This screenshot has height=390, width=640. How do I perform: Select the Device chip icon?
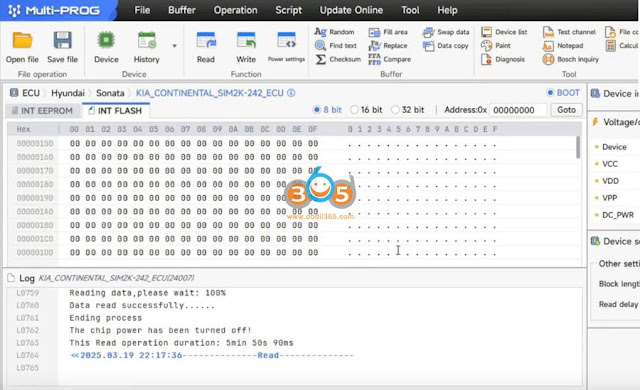(106, 40)
